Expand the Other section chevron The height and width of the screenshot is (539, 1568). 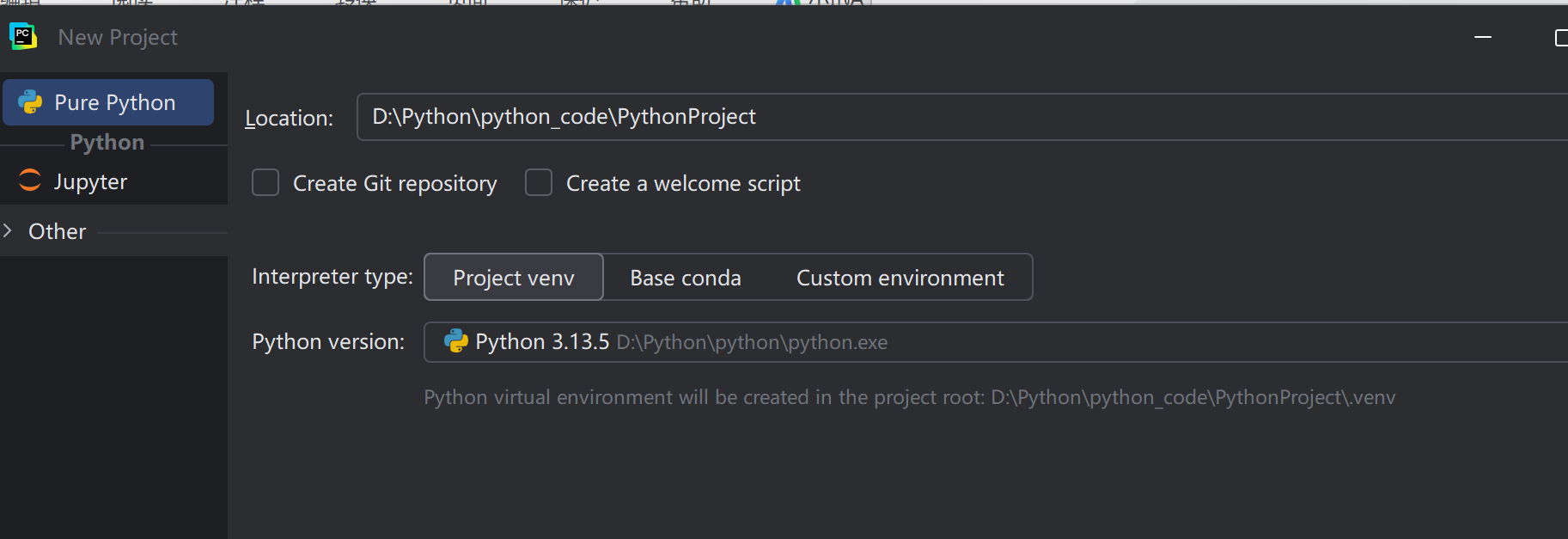point(8,230)
